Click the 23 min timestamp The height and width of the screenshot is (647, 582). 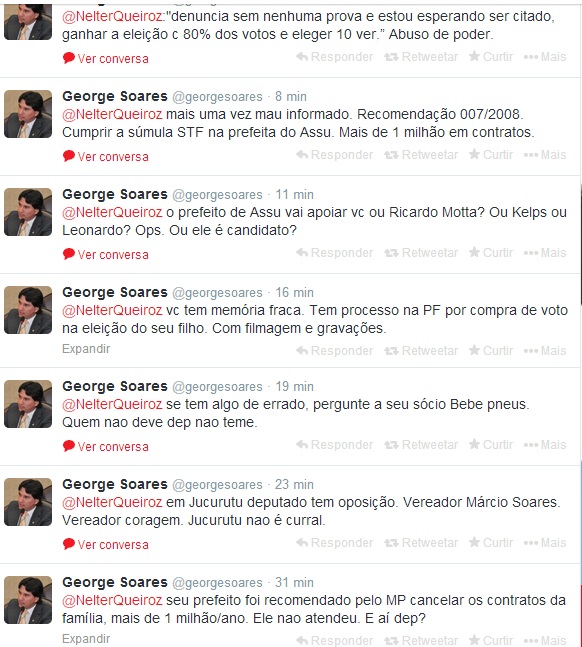(x=294, y=484)
